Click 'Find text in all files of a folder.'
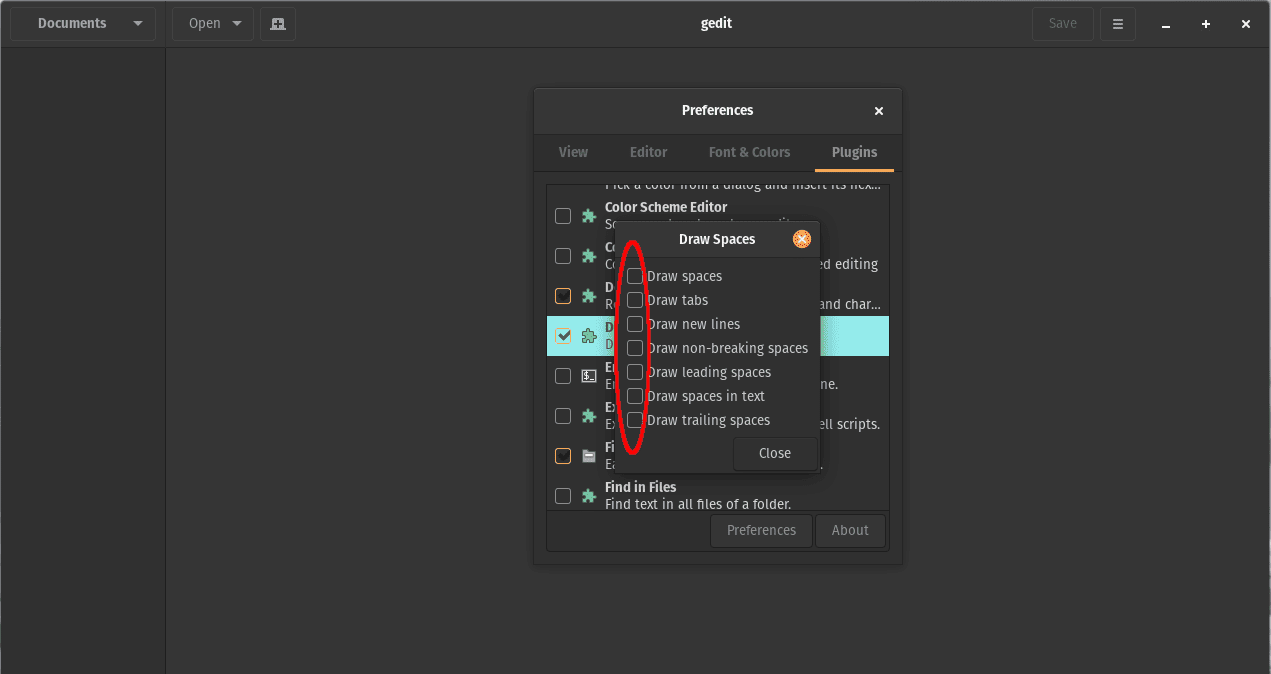This screenshot has height=674, width=1271. pyautogui.click(x=698, y=504)
